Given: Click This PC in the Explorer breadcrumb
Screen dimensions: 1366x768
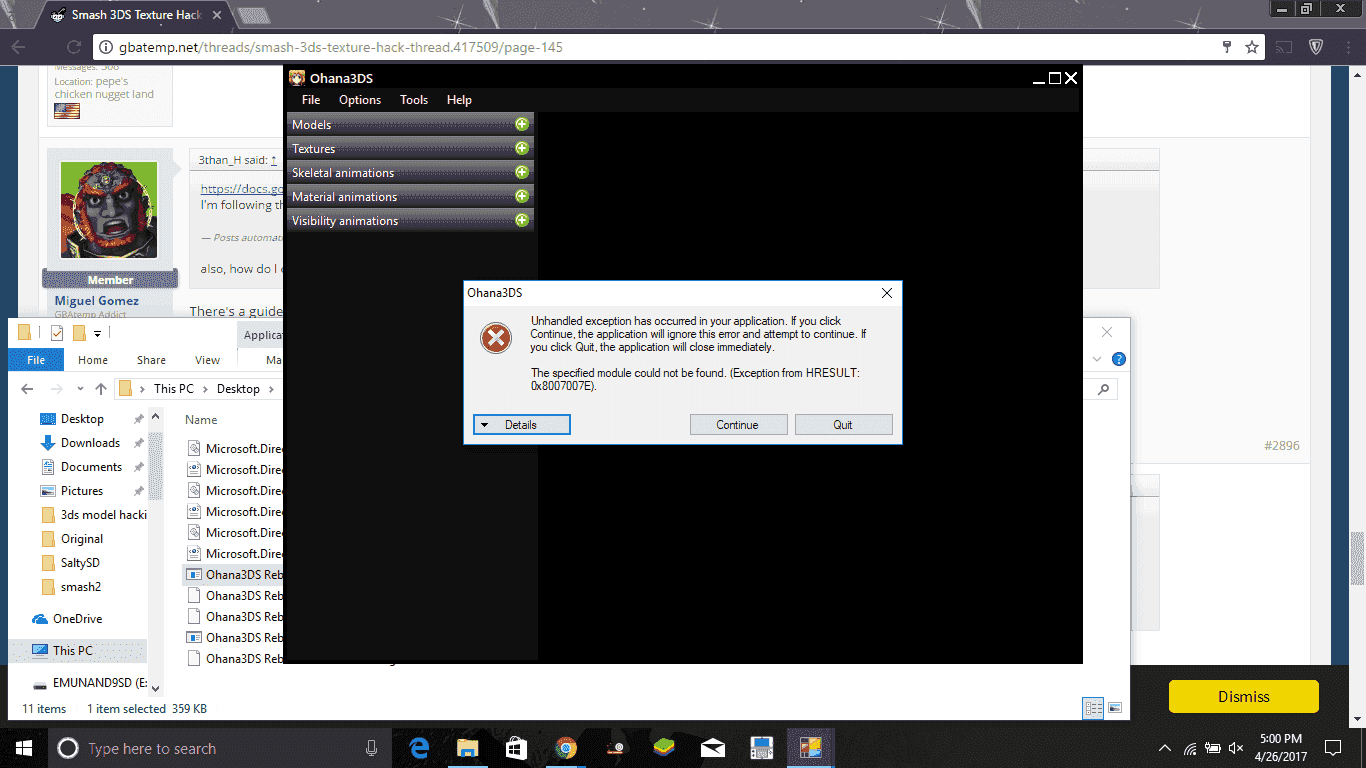Looking at the screenshot, I should pos(174,389).
